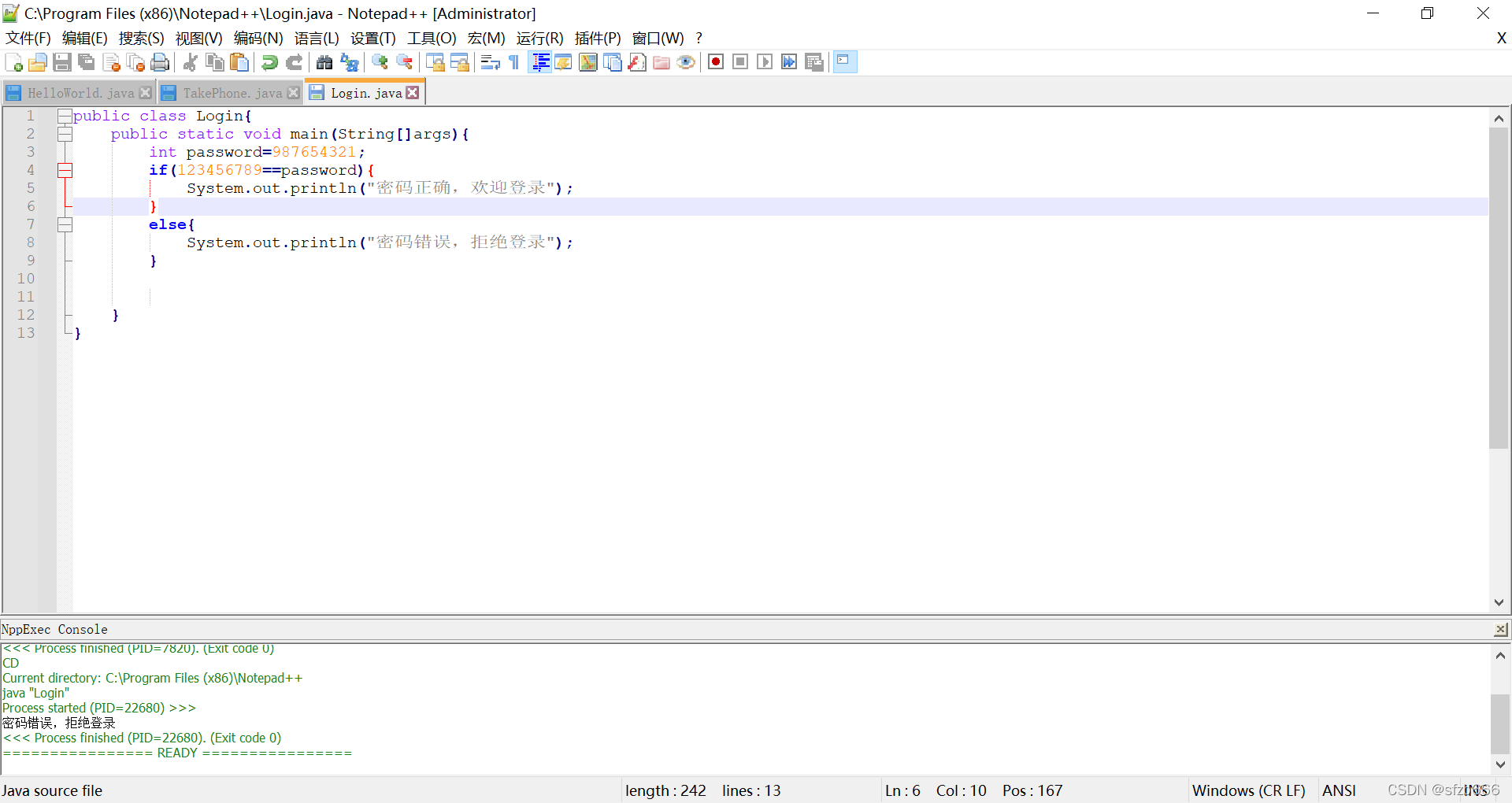This screenshot has height=803, width=1512.
Task: Zoom in using the magnifier icon
Action: (x=380, y=62)
